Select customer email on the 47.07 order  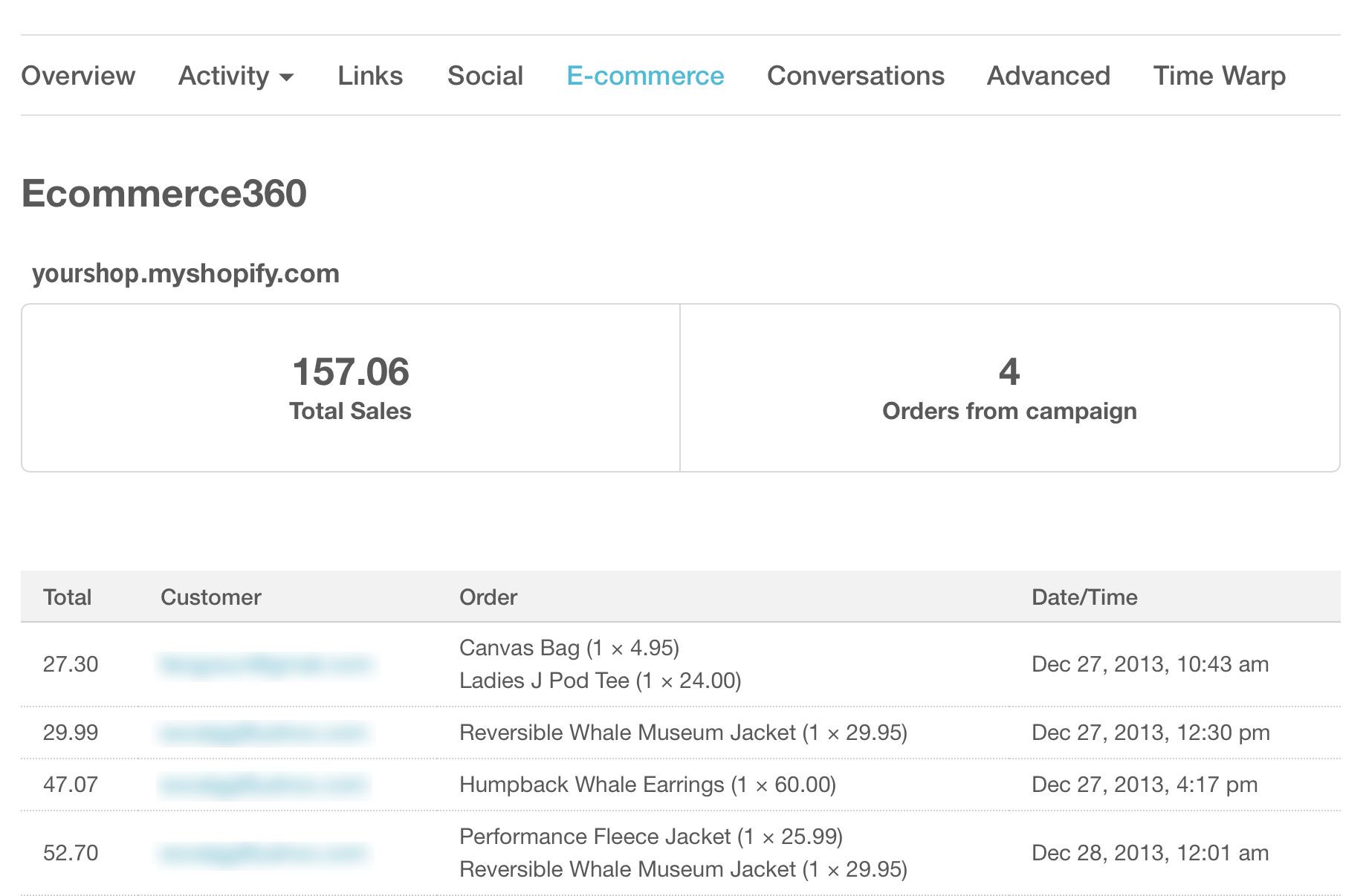[x=263, y=785]
